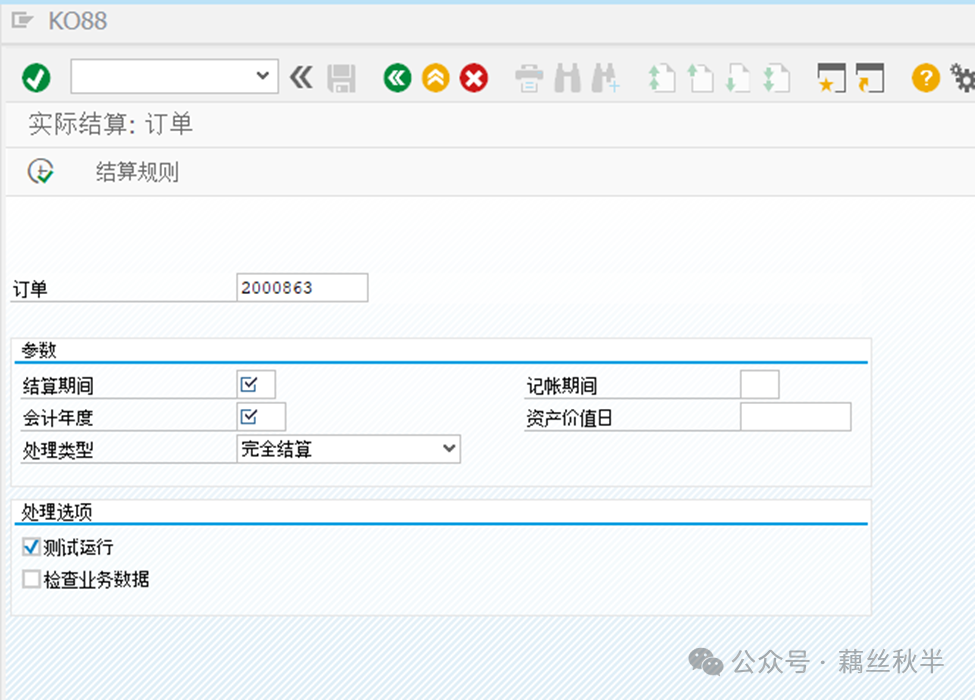Click the Print icon
The width and height of the screenshot is (975, 700).
coord(529,78)
